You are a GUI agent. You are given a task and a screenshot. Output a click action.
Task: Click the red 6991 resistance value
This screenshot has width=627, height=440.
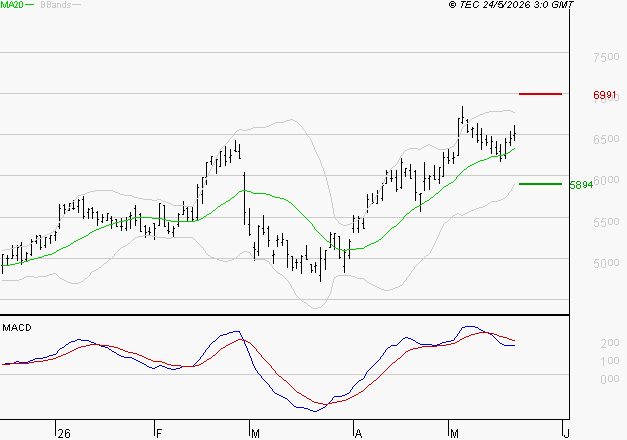click(x=605, y=95)
